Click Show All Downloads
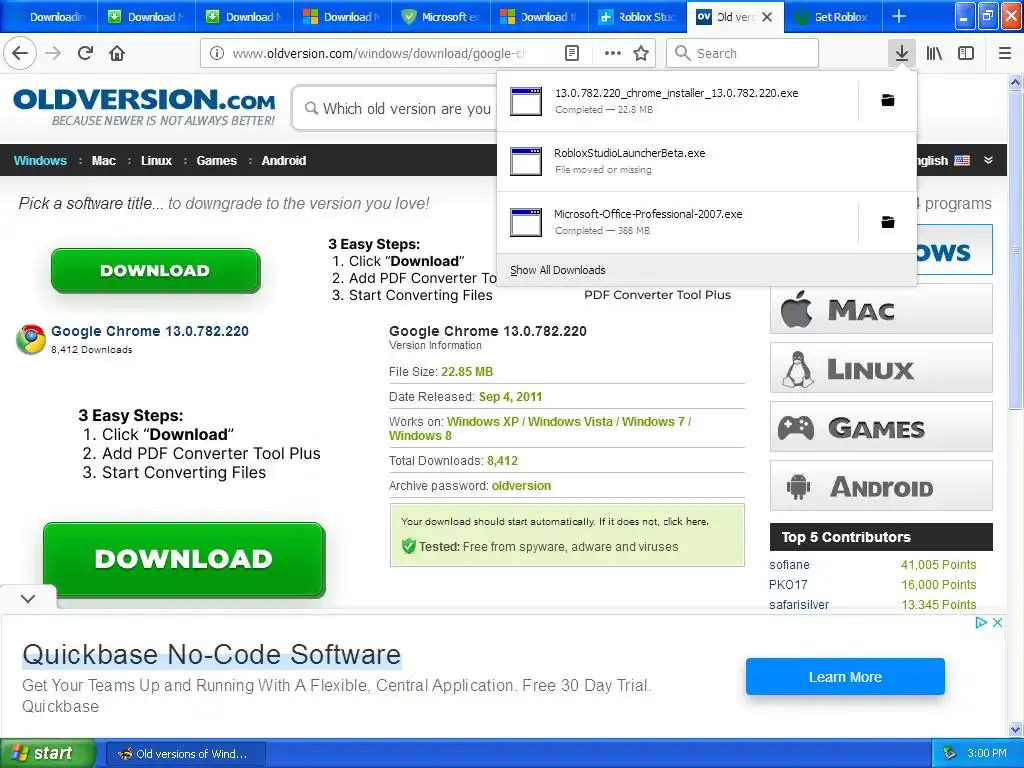 click(x=558, y=270)
